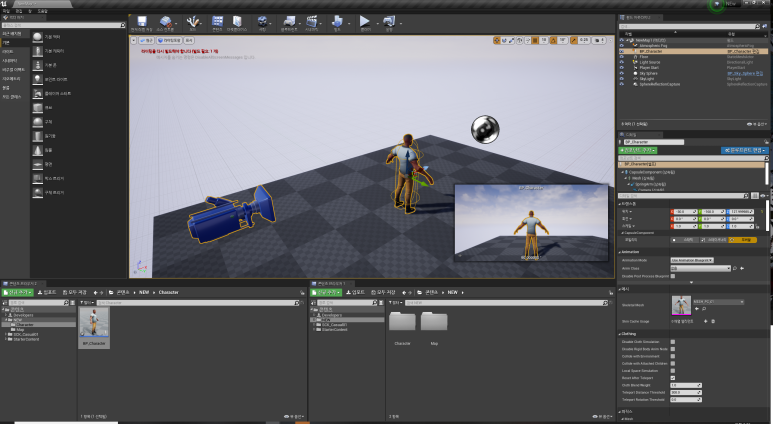The height and width of the screenshot is (424, 773).
Task: Toggle visibility eye for SphereReflectionCapture
Action: (622, 84)
